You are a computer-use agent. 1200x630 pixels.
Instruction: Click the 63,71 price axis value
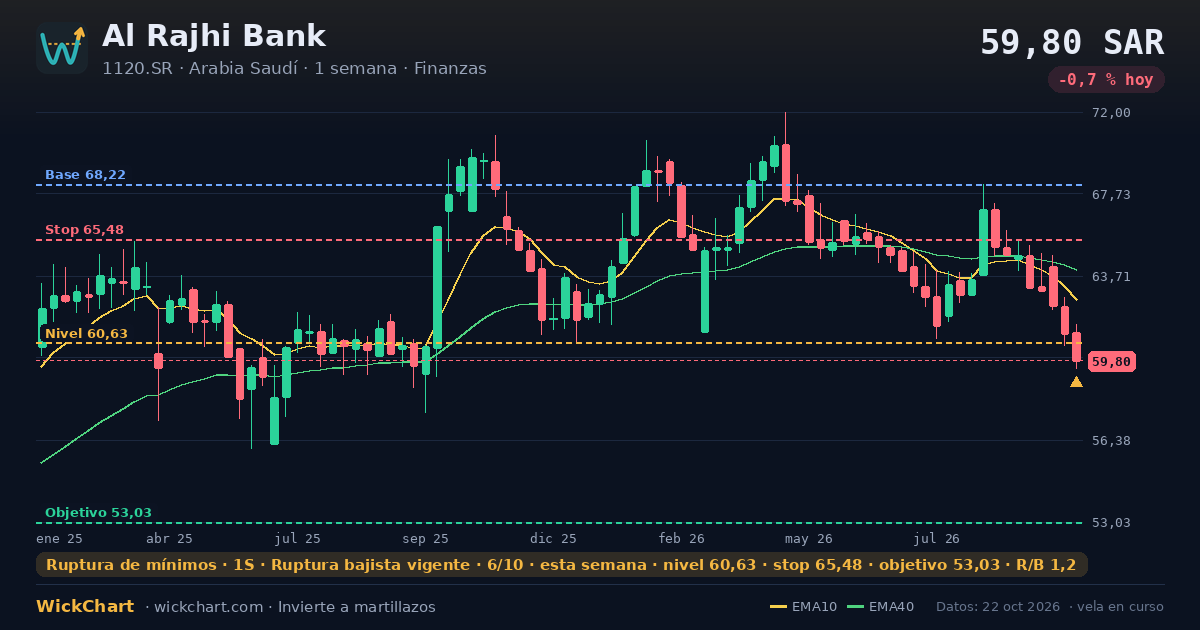(1112, 277)
